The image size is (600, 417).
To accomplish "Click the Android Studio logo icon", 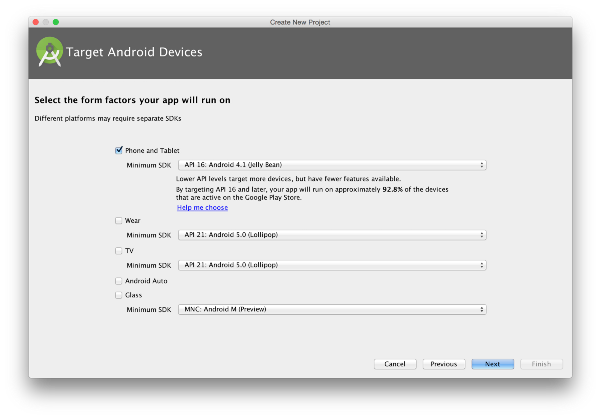I will [49, 52].
